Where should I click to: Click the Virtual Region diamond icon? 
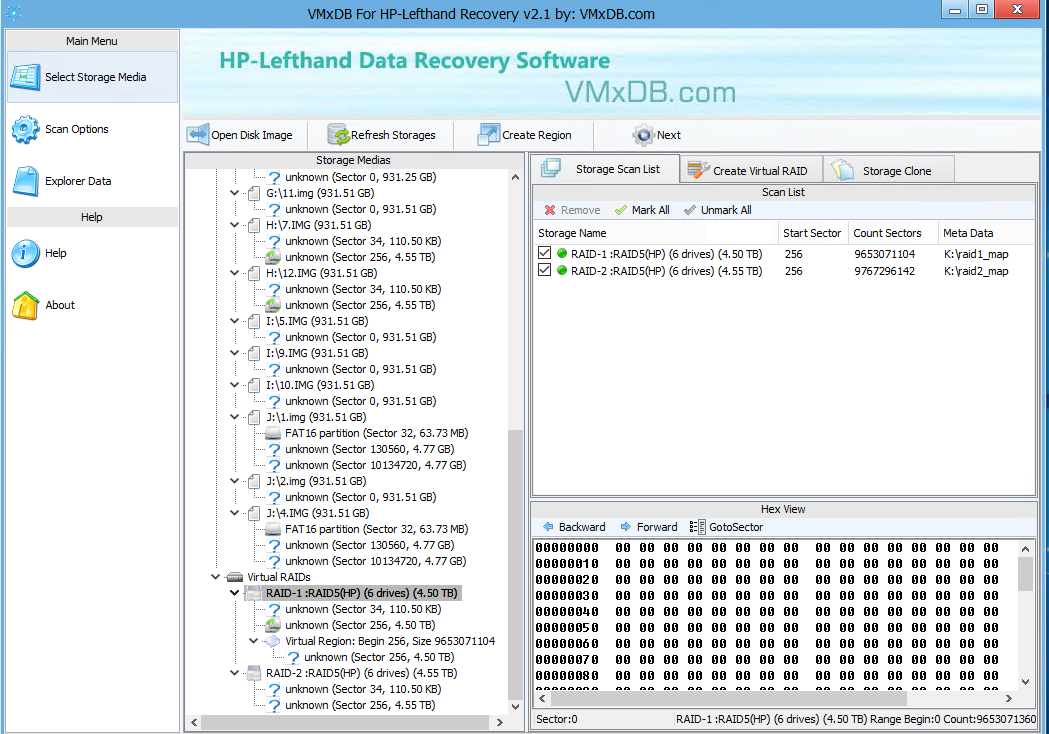272,641
